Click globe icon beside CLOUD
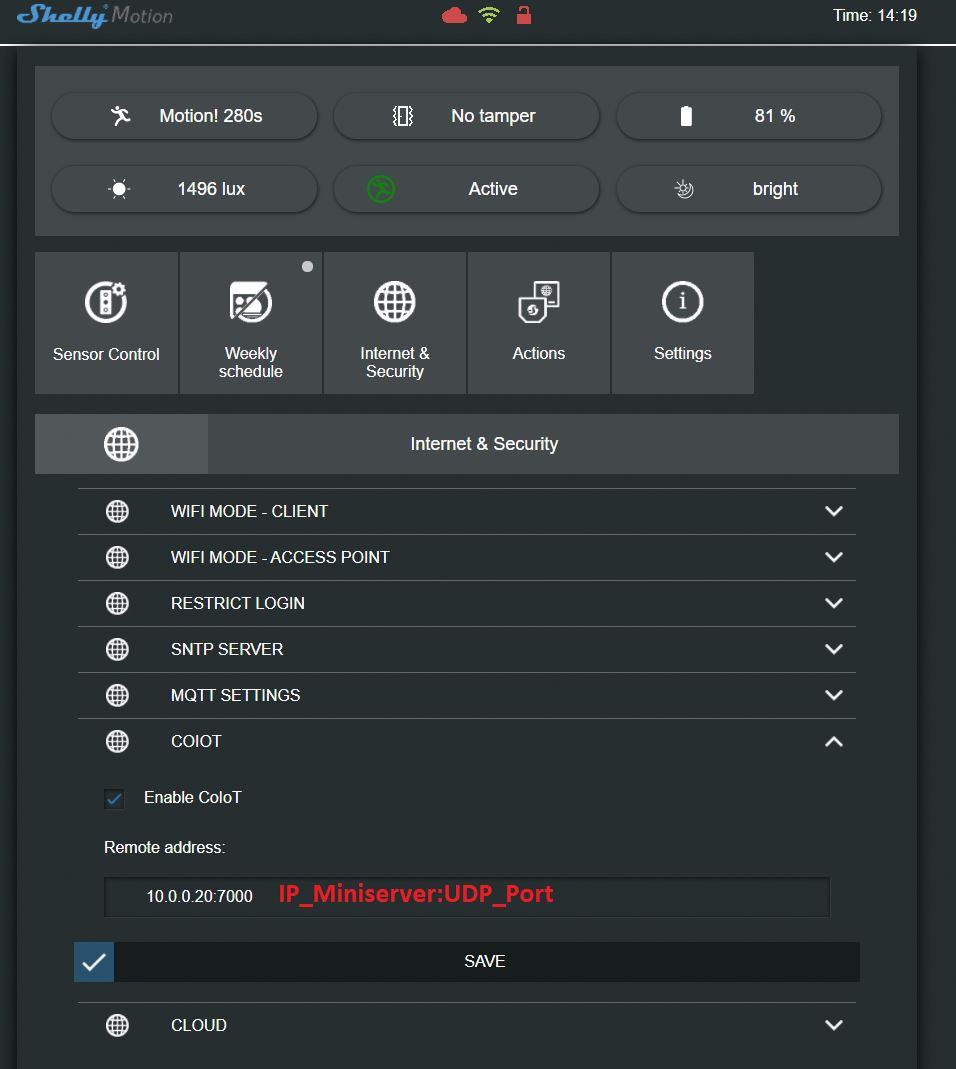The image size is (956, 1069). (x=117, y=1025)
